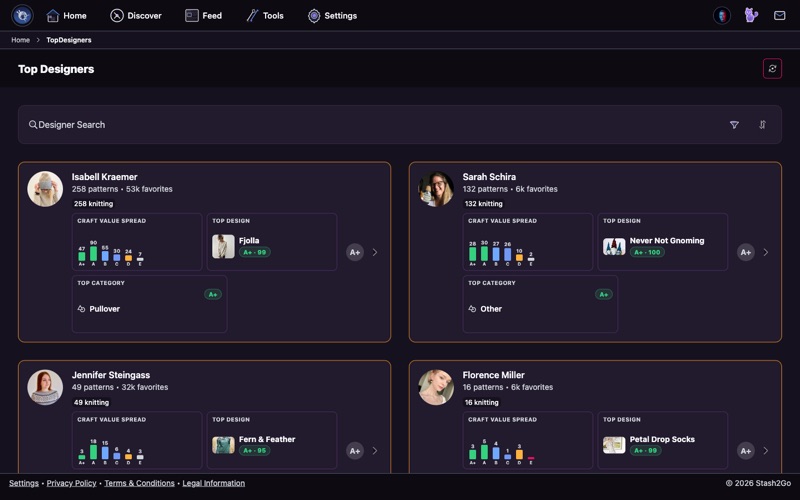
Task: Open the Home menu item
Action: click(66, 16)
